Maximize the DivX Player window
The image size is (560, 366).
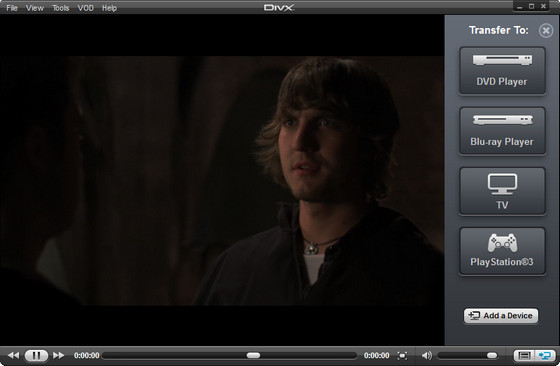531,6
